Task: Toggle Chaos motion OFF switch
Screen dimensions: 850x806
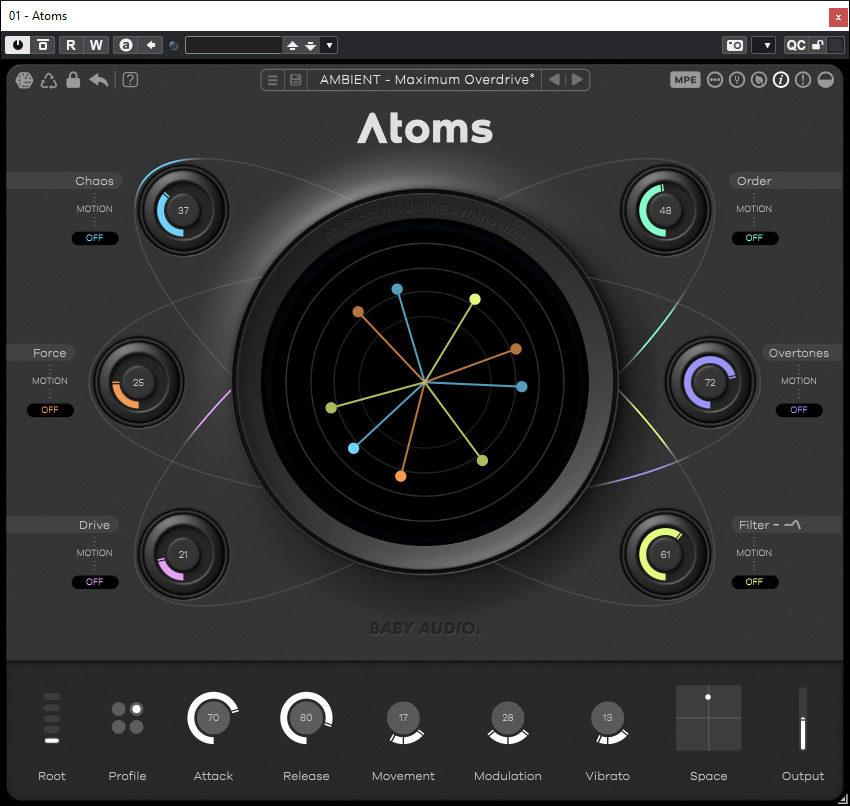Action: pyautogui.click(x=95, y=238)
